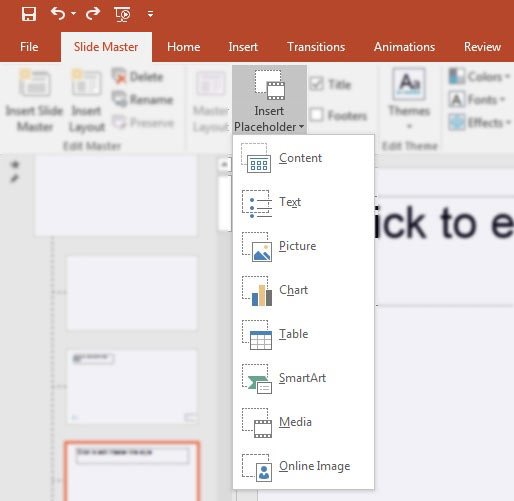This screenshot has height=501, width=514.
Task: Expand the Colors dropdown
Action: point(479,76)
